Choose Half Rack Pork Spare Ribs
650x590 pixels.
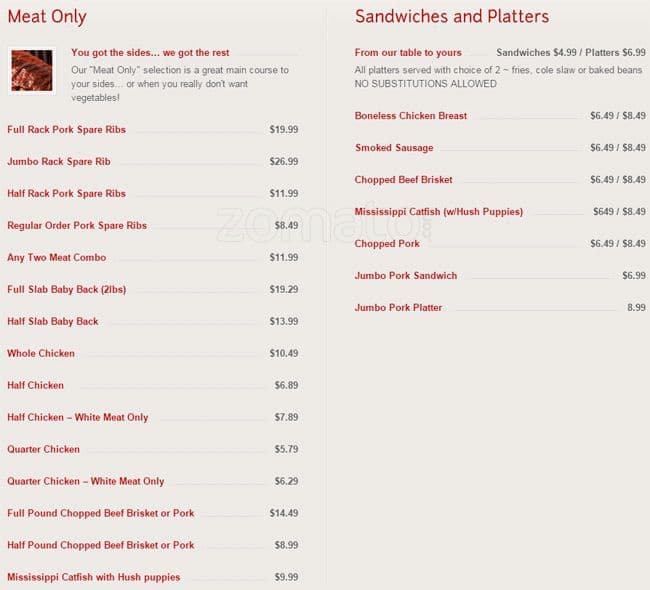coord(67,194)
